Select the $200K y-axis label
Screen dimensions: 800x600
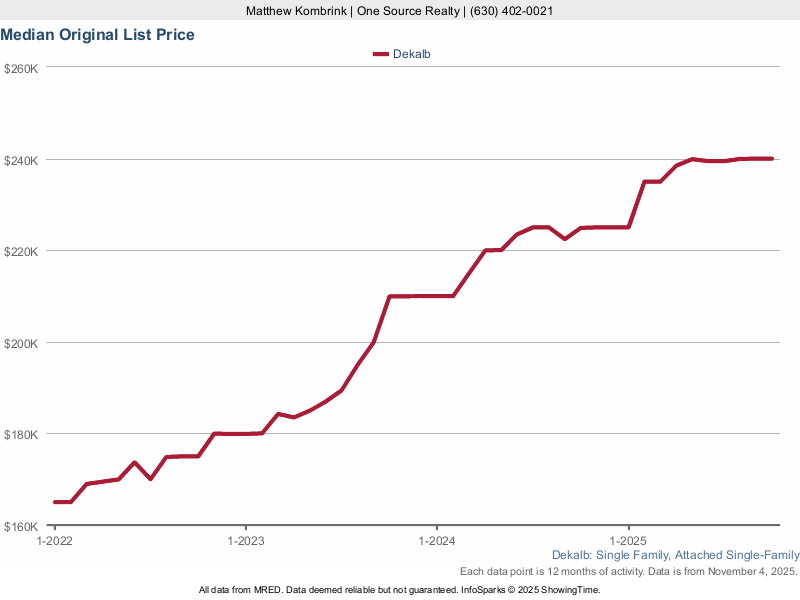tap(21, 343)
